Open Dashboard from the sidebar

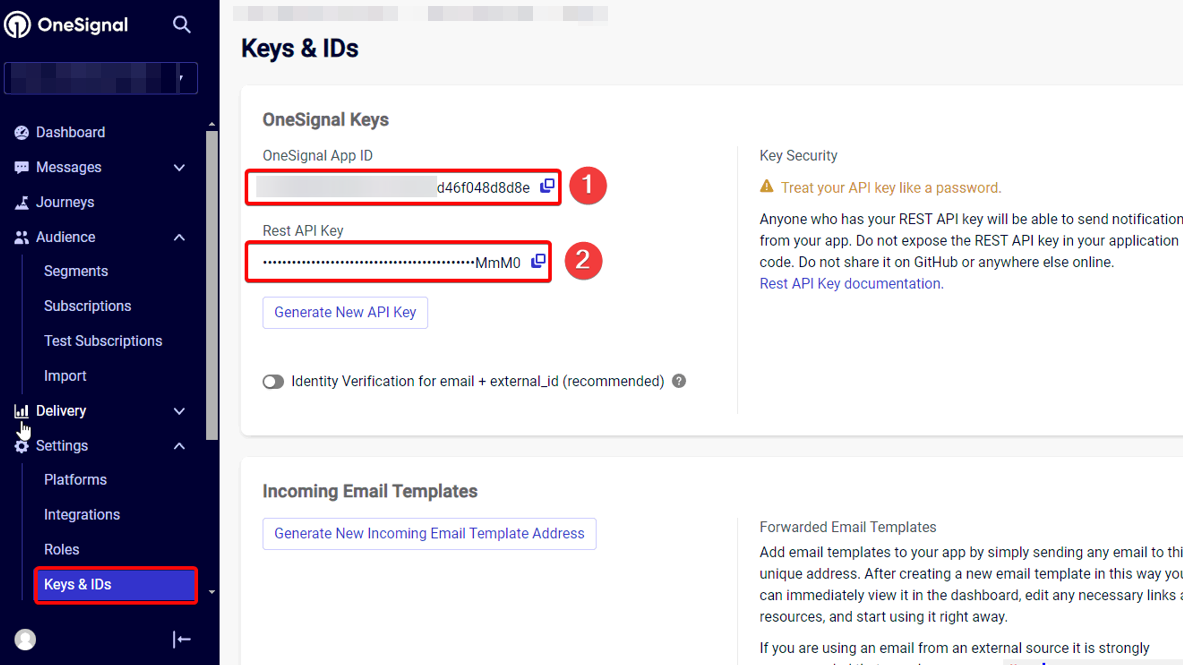click(70, 133)
